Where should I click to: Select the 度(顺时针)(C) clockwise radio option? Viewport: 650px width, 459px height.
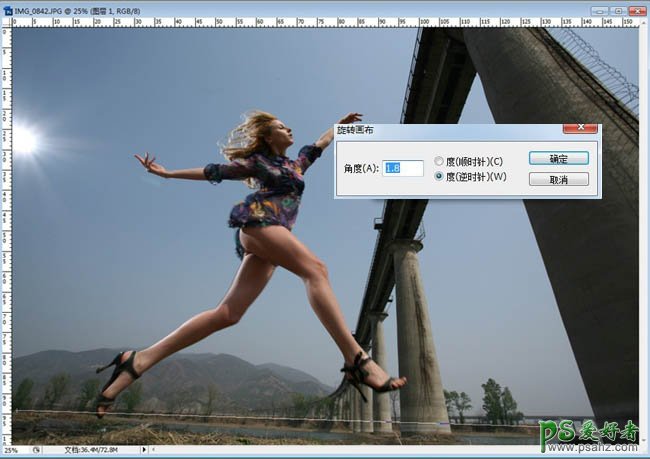tap(439, 161)
